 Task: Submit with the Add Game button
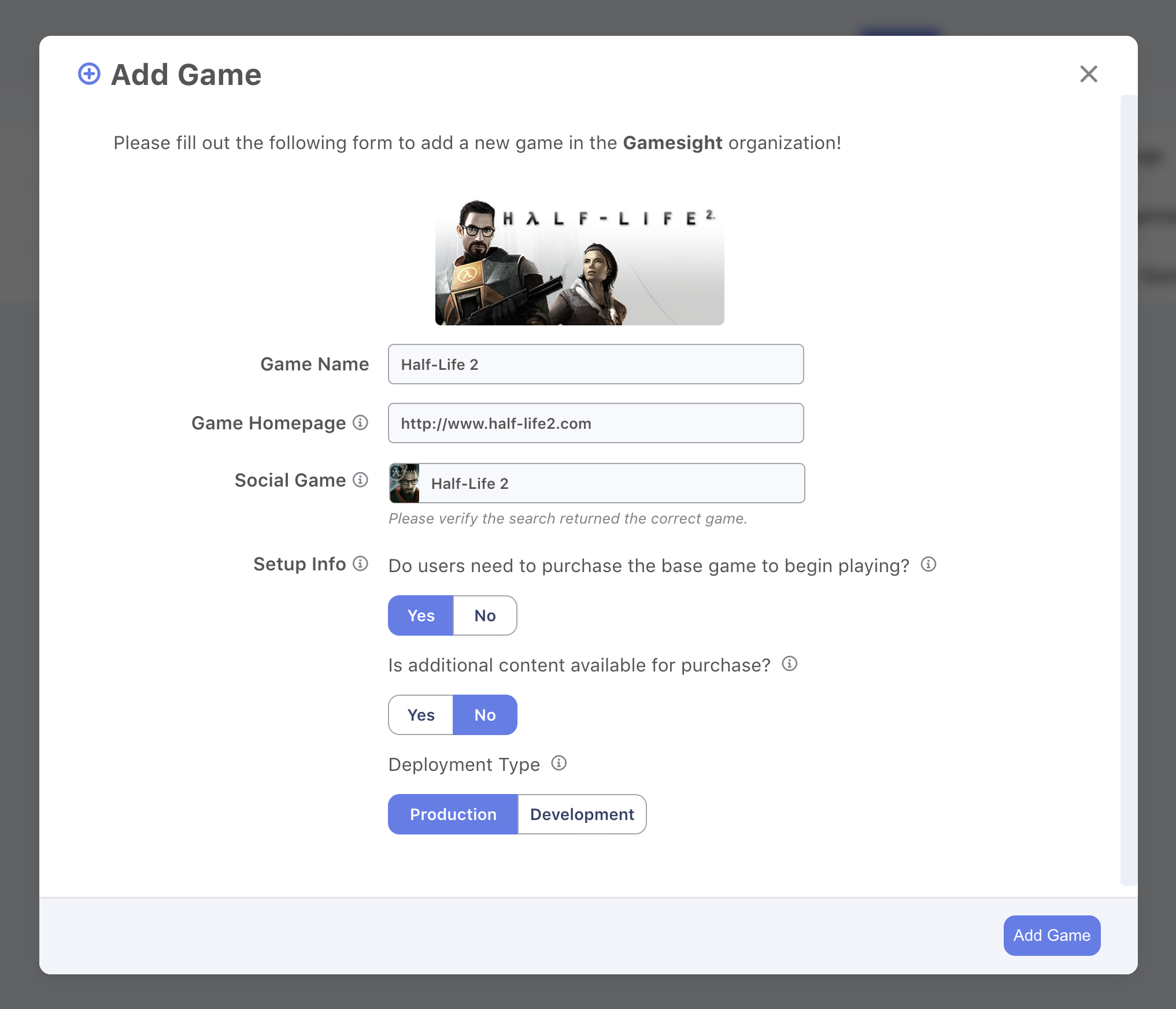1052,935
